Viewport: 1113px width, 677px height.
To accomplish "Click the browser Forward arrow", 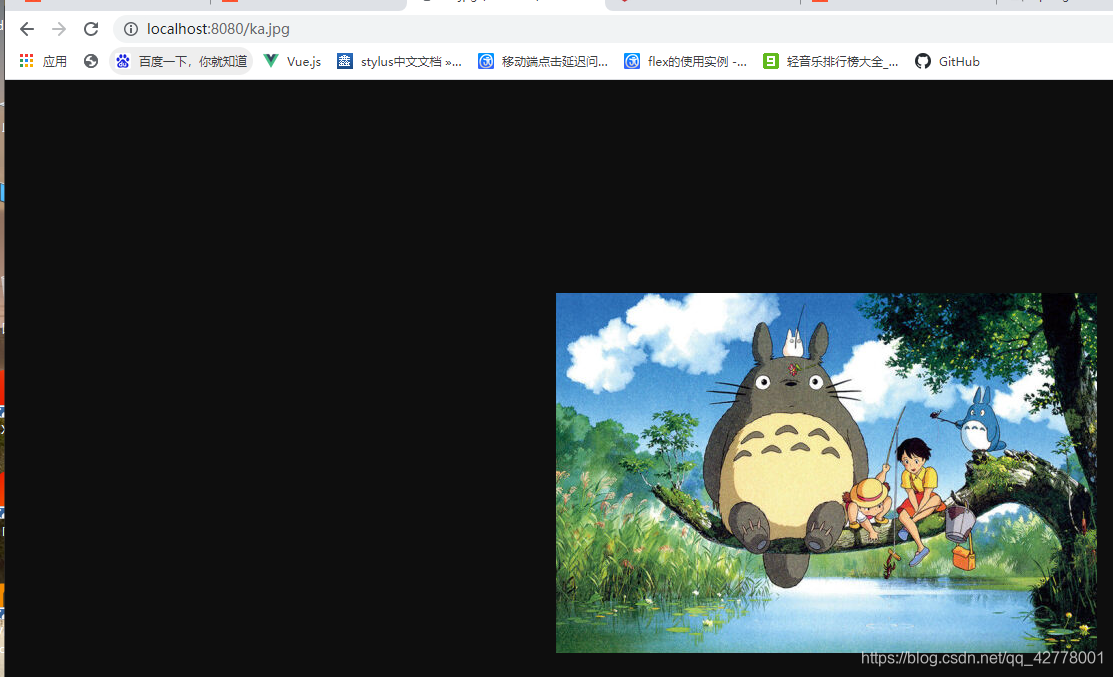I will click(x=59, y=29).
